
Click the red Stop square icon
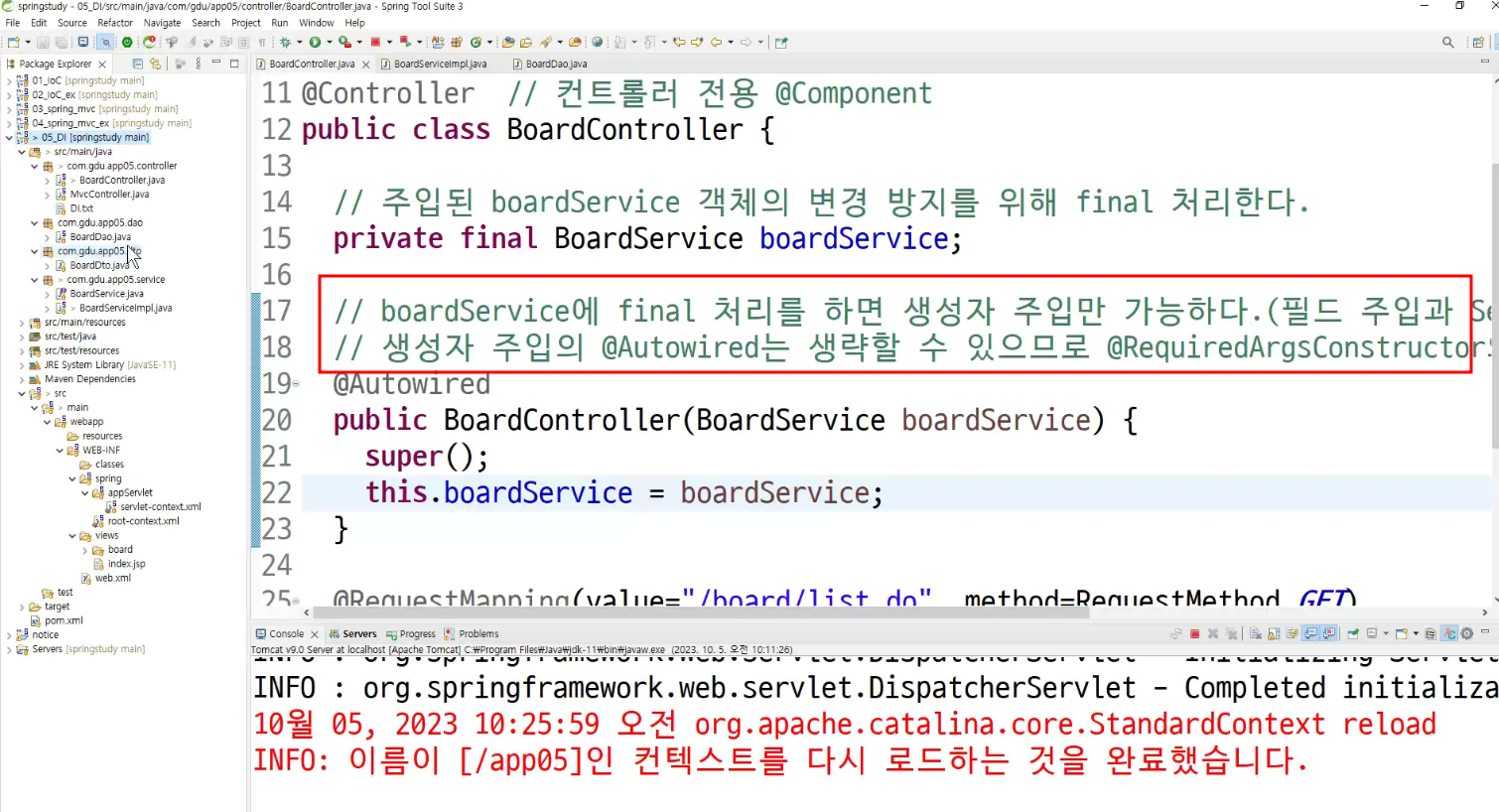pos(375,42)
